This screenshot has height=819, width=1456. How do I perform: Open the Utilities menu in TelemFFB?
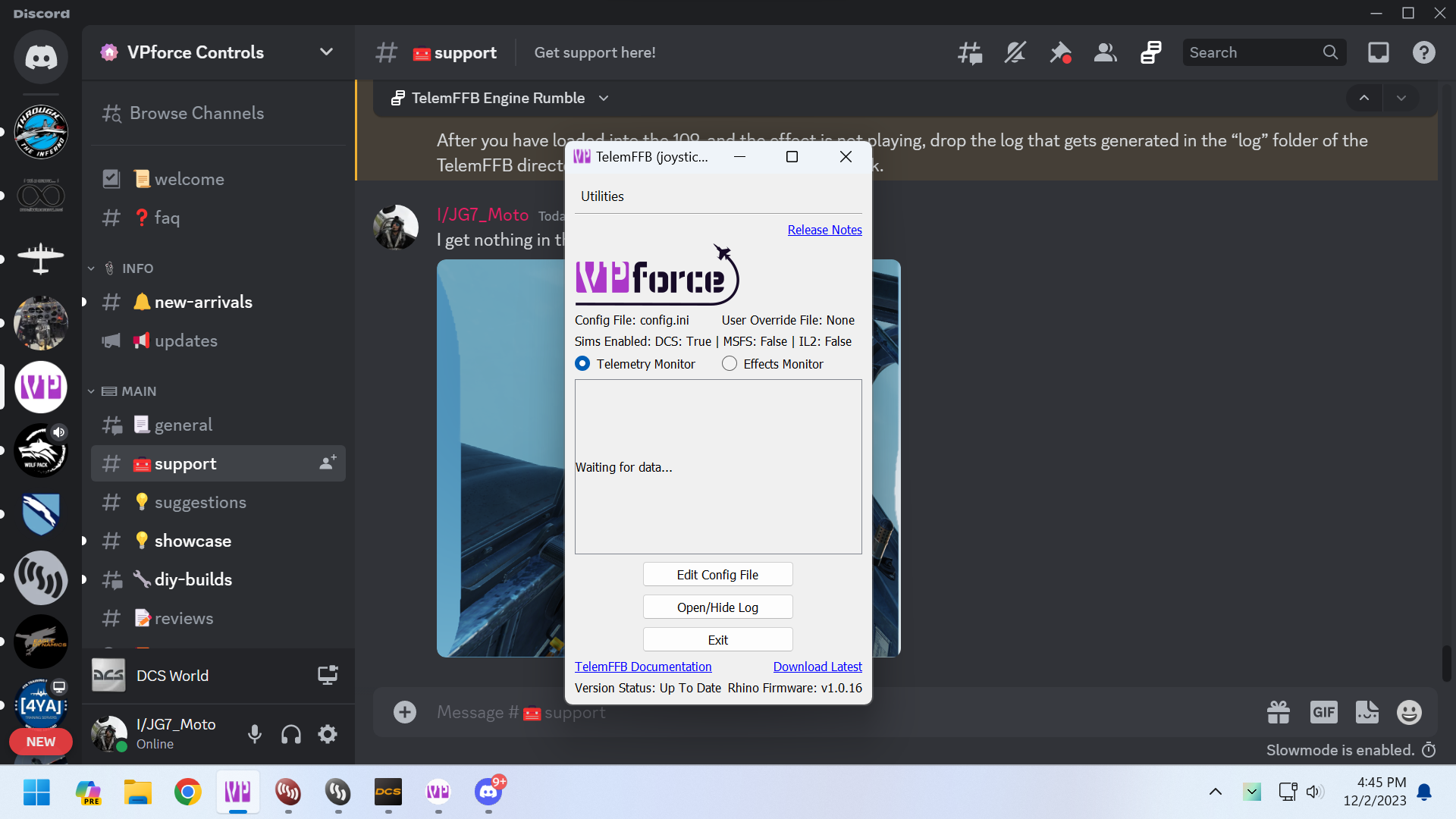click(x=602, y=196)
